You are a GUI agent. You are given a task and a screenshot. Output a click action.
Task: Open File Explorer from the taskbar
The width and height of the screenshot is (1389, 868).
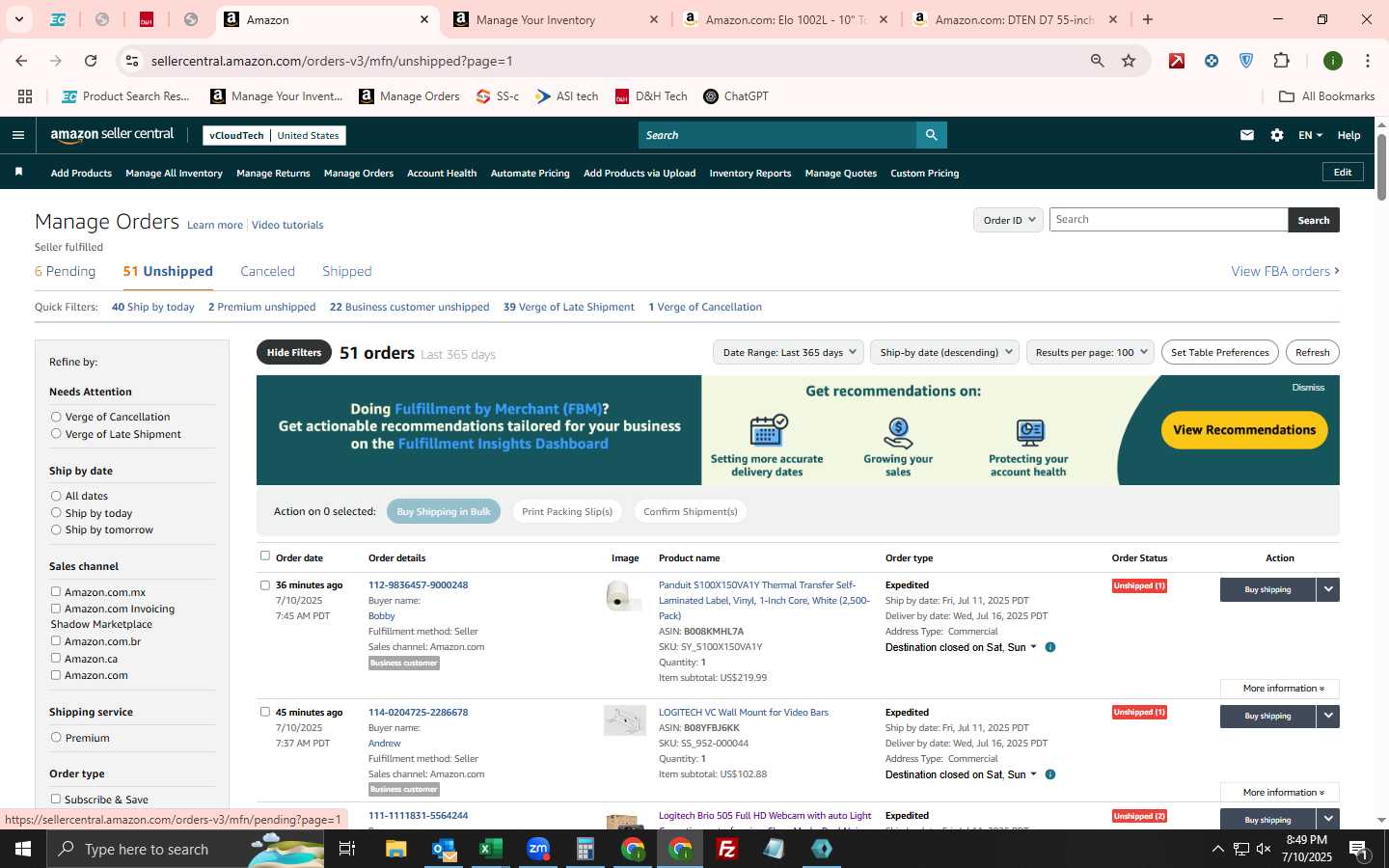pyautogui.click(x=396, y=849)
